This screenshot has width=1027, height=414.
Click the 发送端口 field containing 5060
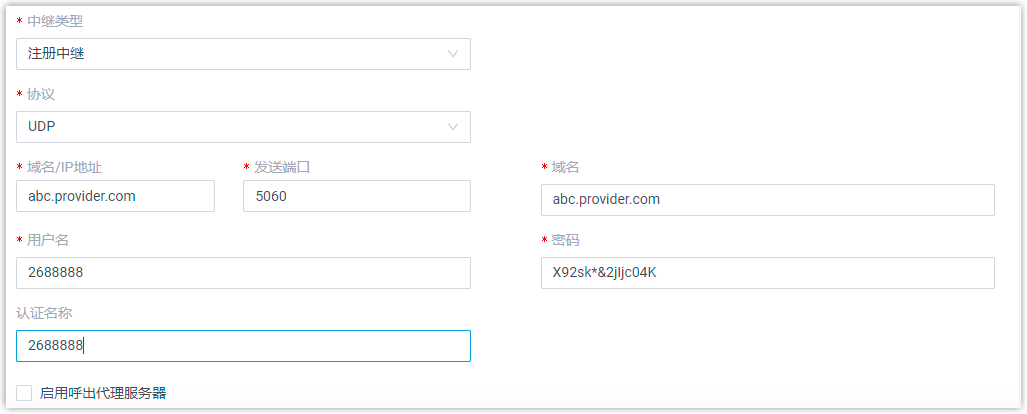pos(356,196)
